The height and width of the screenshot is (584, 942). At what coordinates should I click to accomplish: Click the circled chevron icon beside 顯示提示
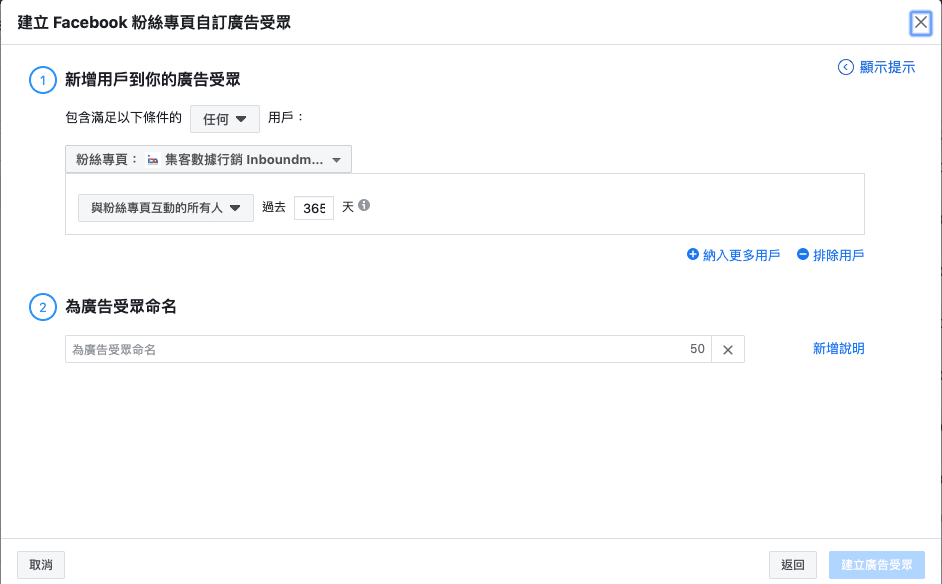[846, 67]
